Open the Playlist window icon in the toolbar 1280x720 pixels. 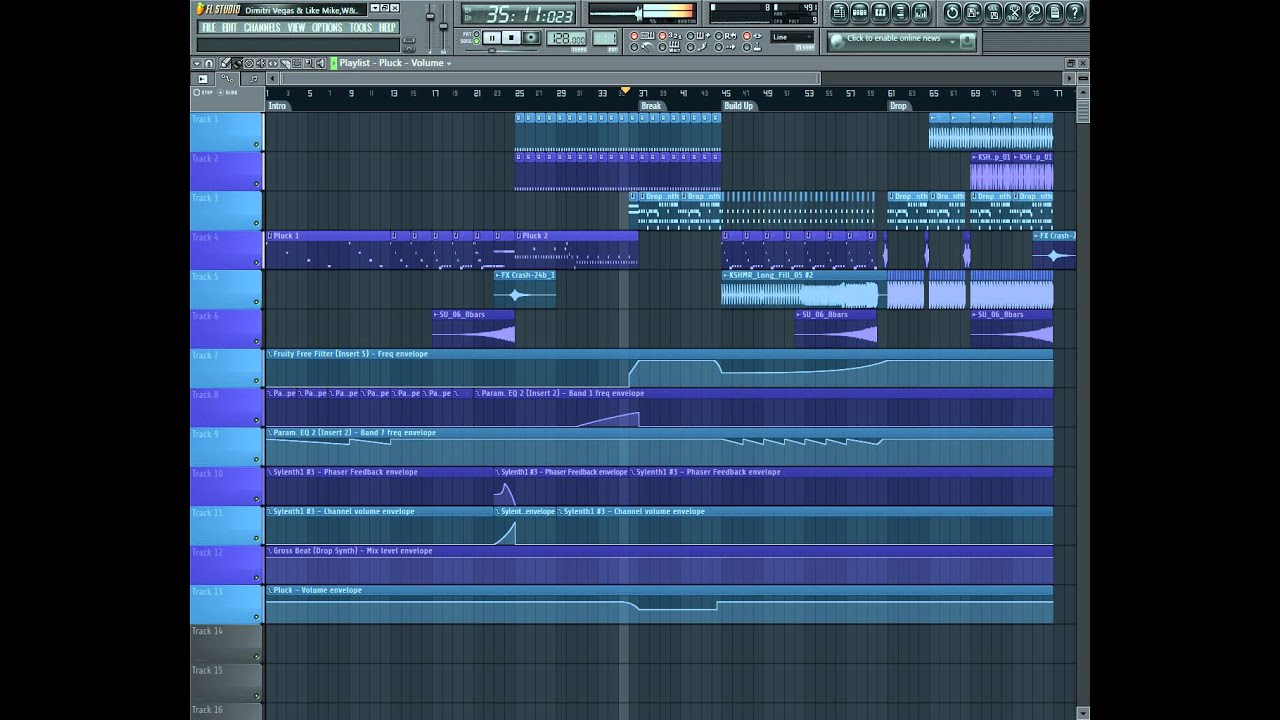[x=839, y=13]
